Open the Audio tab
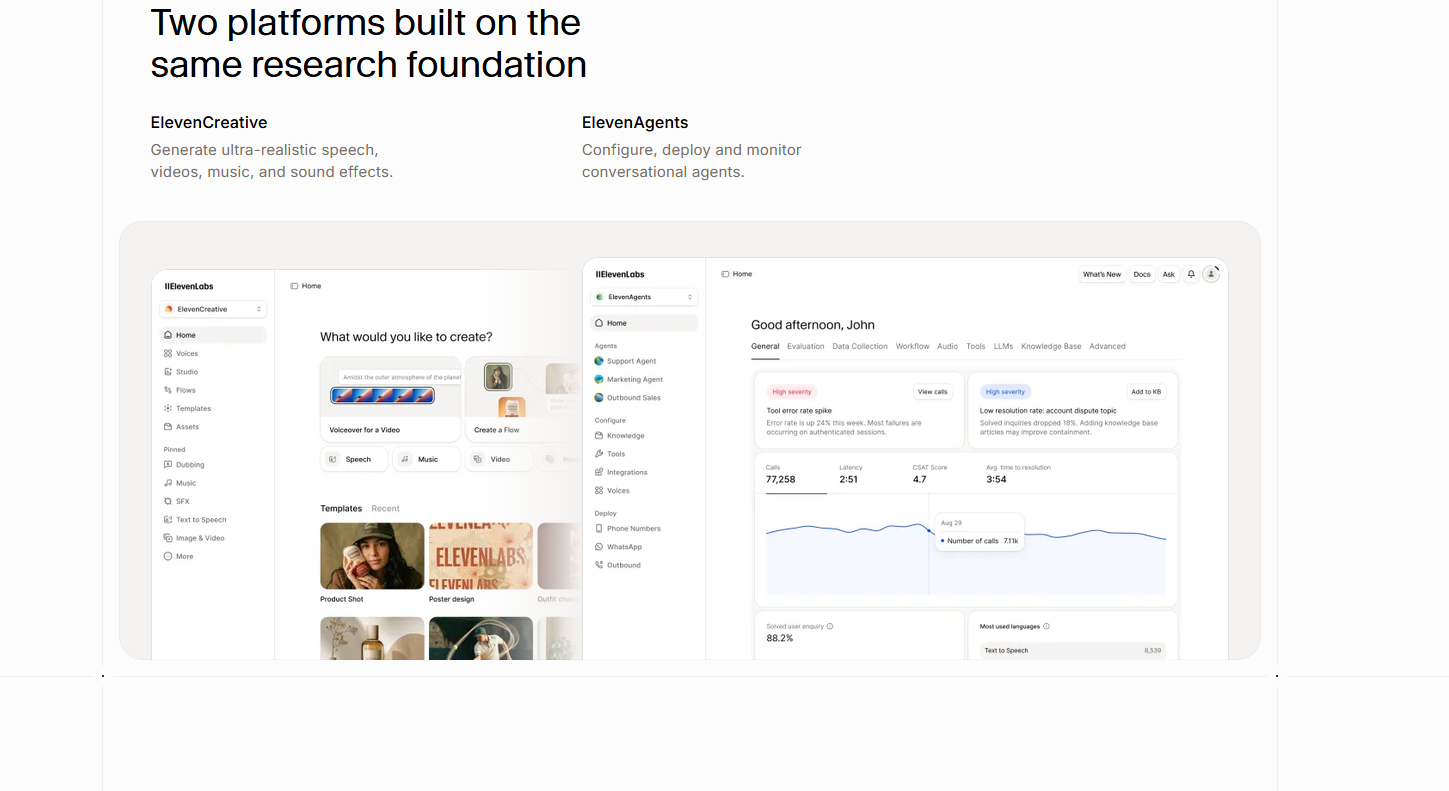Screen dimensions: 1449x791 pyautogui.click(x=948, y=347)
